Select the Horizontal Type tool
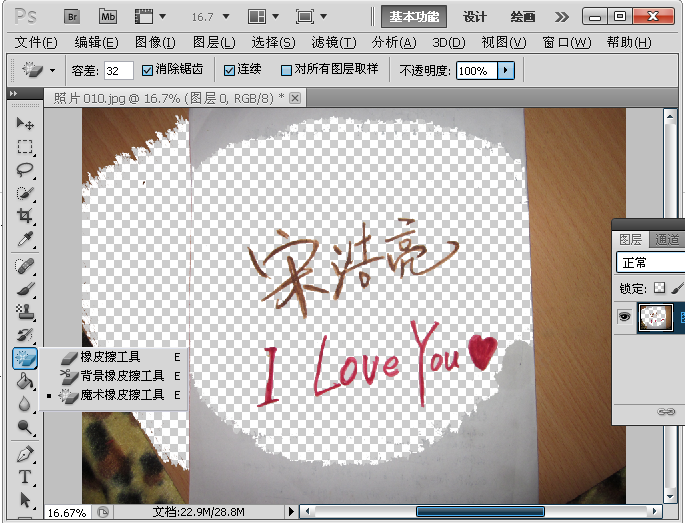Image resolution: width=685 pixels, height=523 pixels. click(x=25, y=478)
